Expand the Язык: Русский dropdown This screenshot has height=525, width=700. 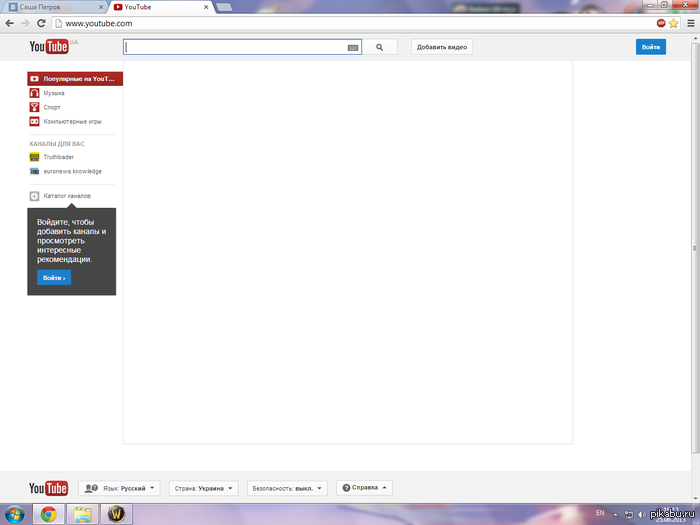[119, 488]
